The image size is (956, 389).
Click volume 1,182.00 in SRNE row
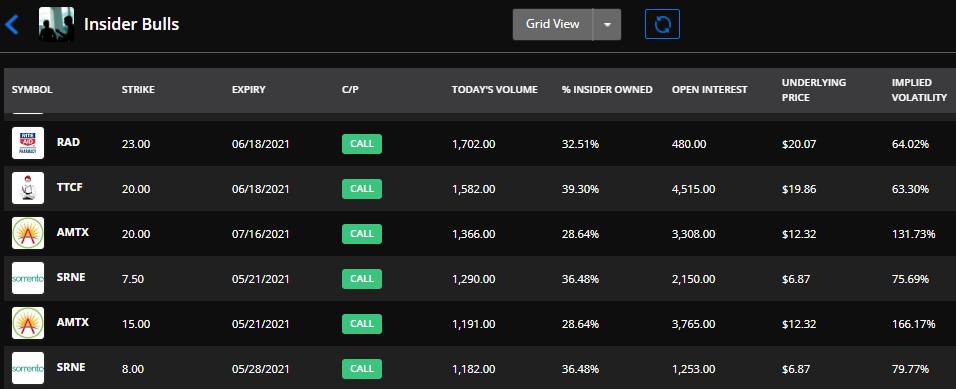pyautogui.click(x=474, y=369)
